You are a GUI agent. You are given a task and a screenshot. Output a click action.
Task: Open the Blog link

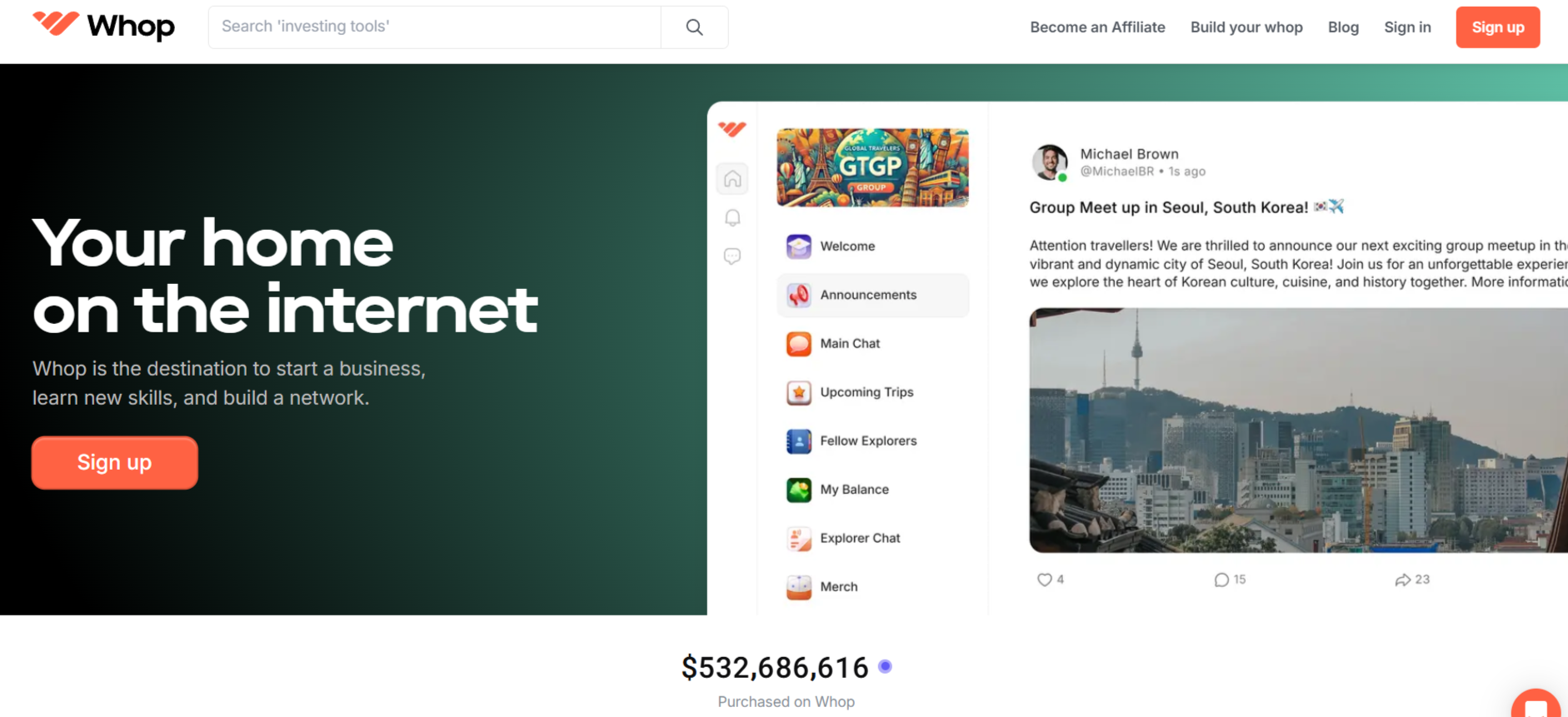coord(1343,27)
